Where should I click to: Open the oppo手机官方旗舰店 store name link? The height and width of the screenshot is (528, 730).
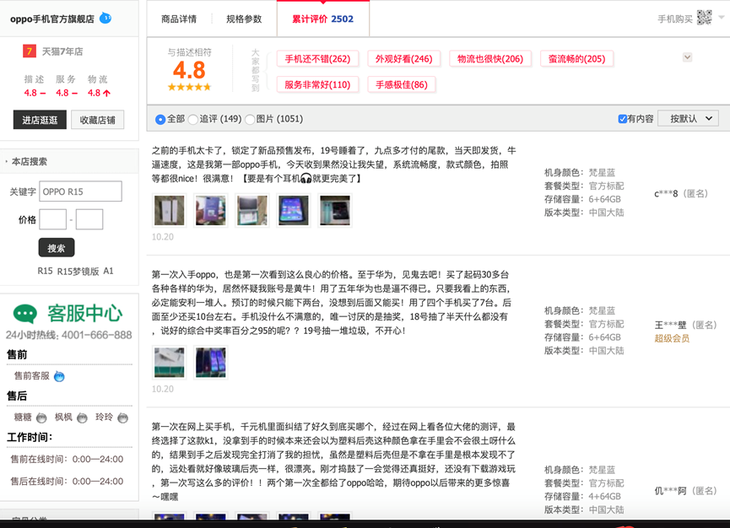pyautogui.click(x=52, y=19)
